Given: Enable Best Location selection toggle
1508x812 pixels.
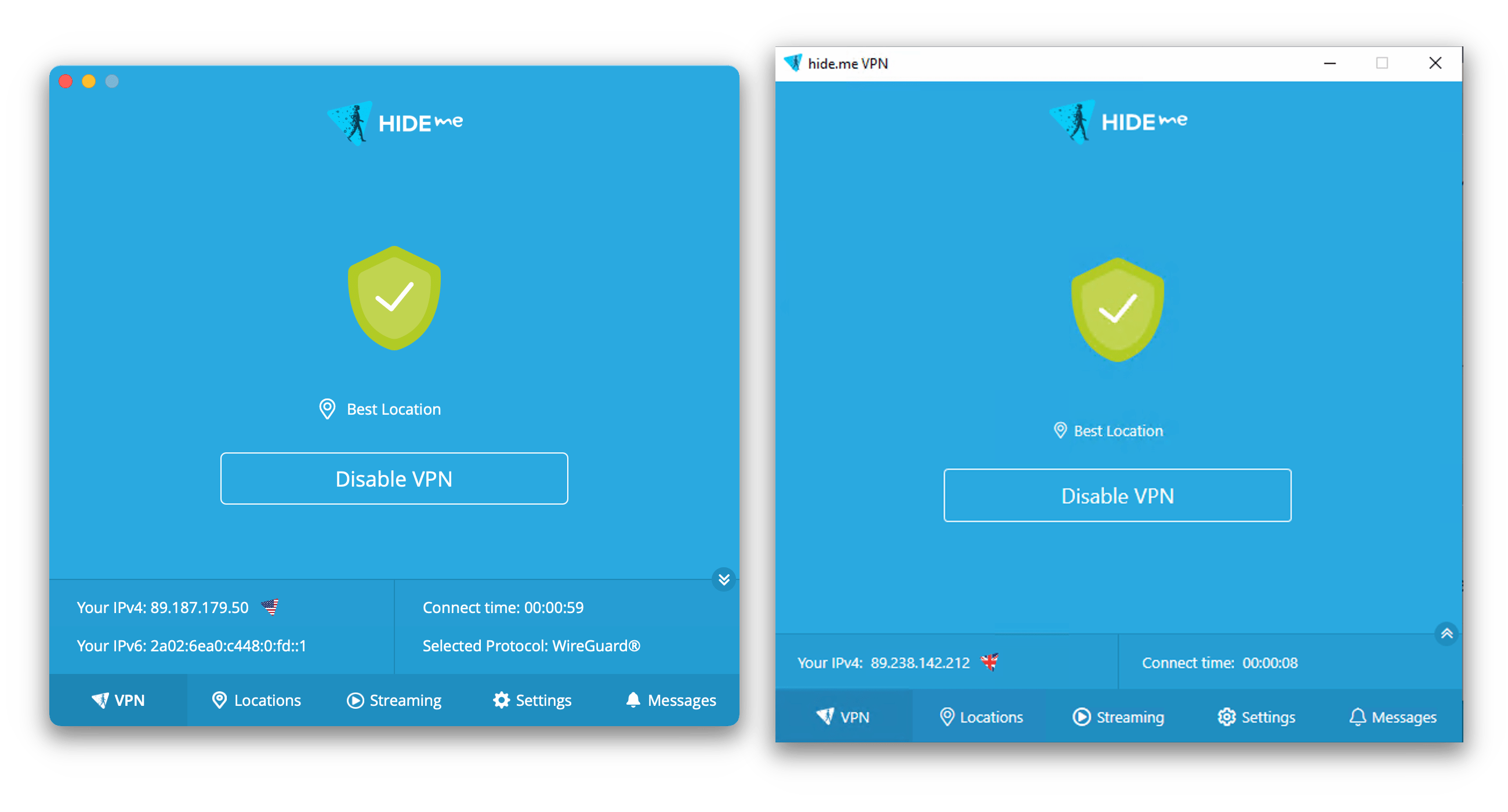Looking at the screenshot, I should click(395, 408).
